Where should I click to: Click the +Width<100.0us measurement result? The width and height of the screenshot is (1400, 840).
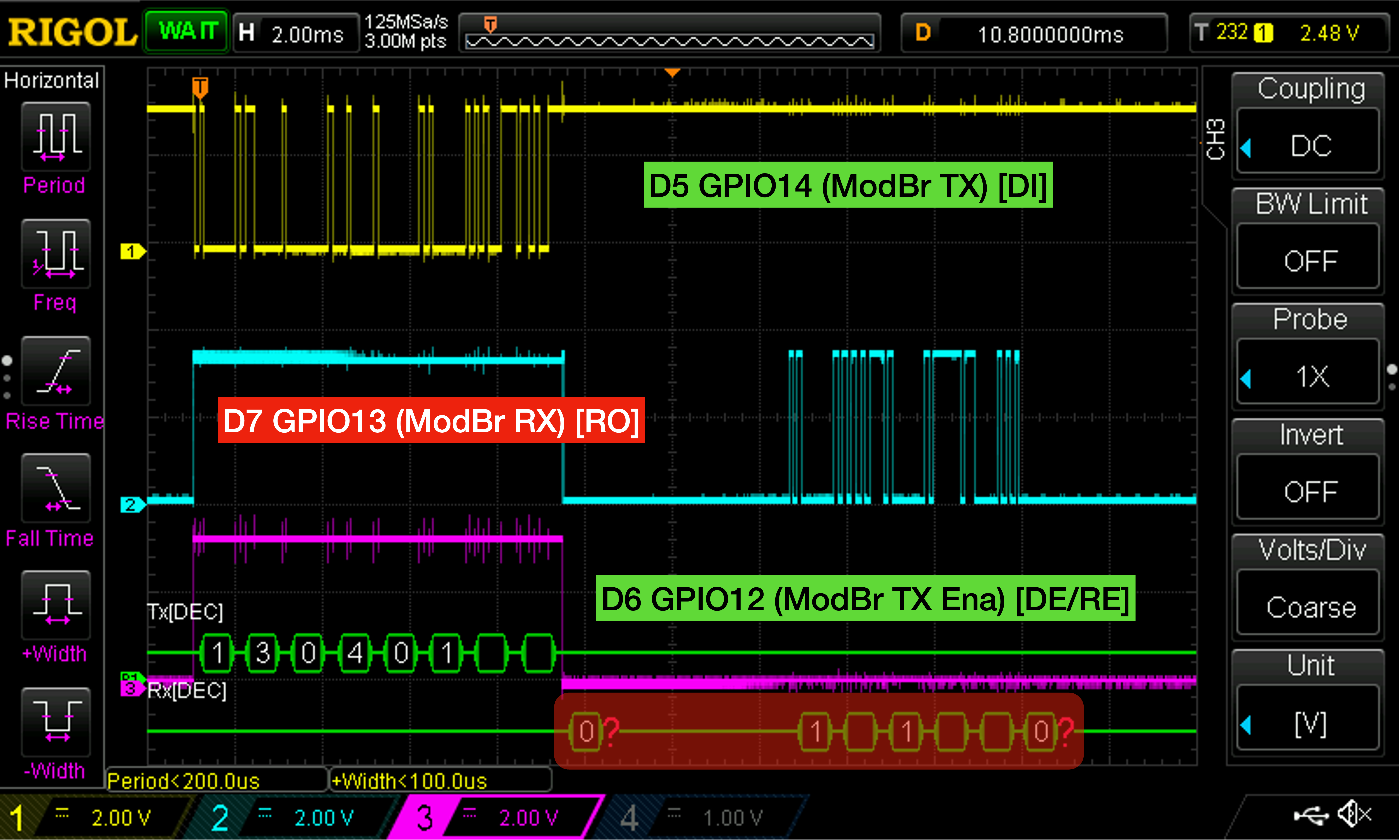(x=440, y=780)
